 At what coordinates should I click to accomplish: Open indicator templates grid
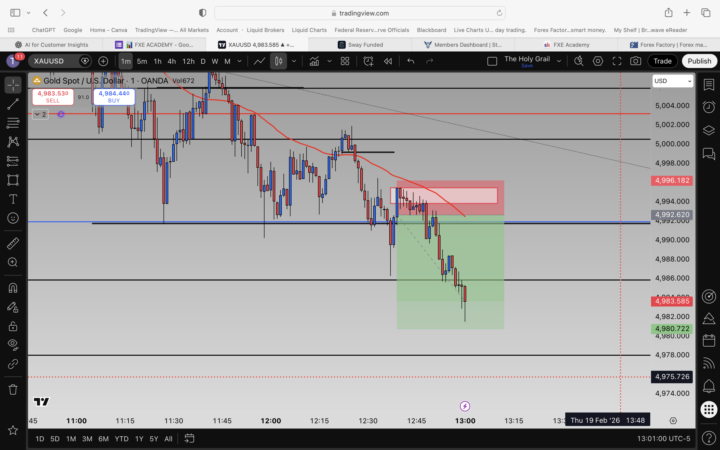[x=345, y=61]
